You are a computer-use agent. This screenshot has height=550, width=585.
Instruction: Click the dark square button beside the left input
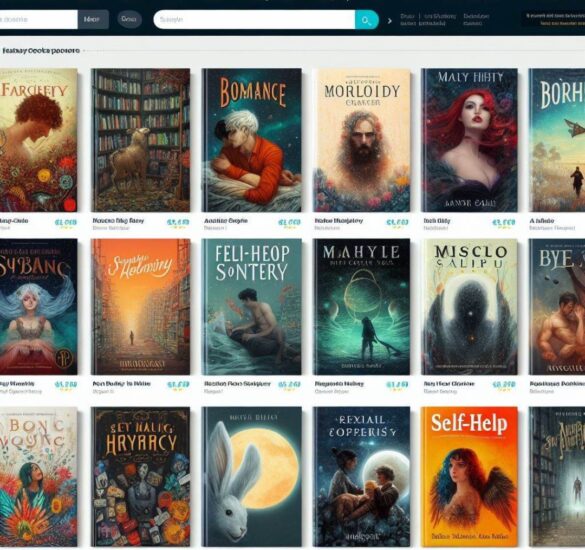pyautogui.click(x=93, y=19)
